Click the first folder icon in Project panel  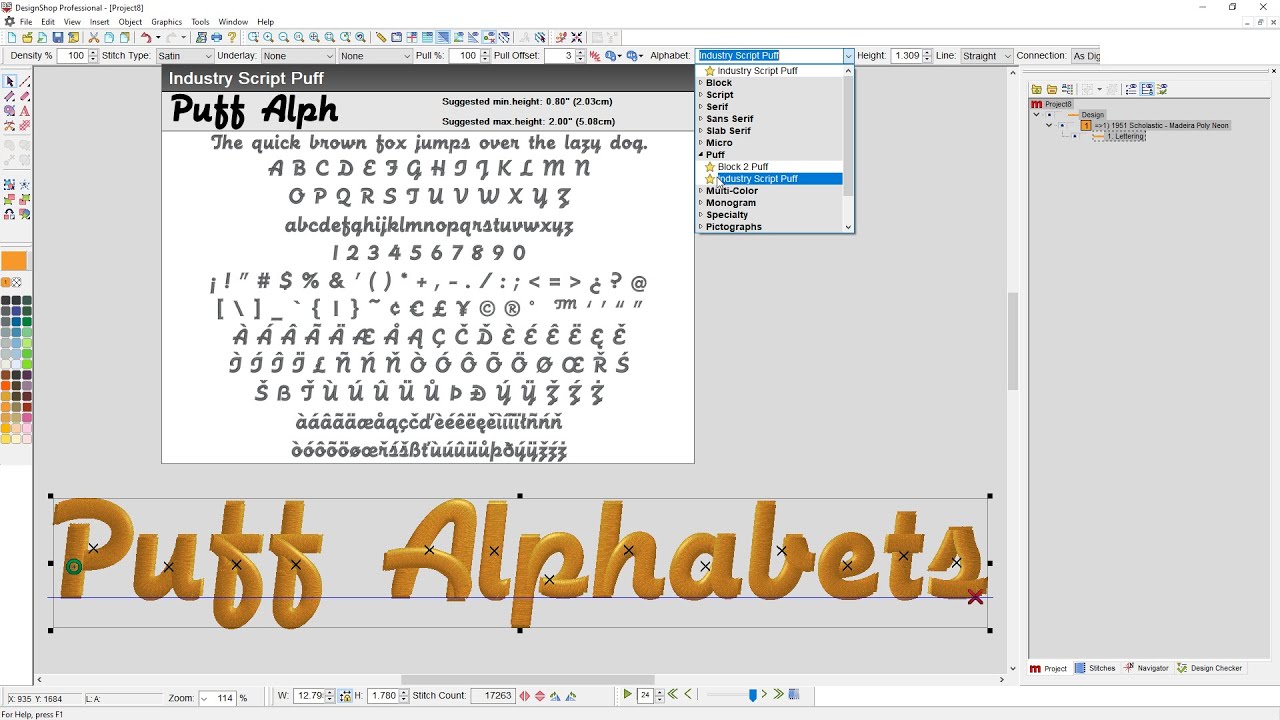pos(1037,89)
